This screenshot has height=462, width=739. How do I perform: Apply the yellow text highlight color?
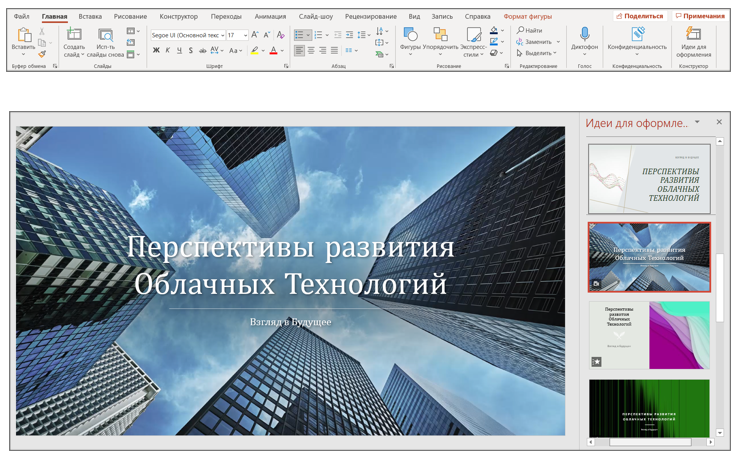click(255, 50)
